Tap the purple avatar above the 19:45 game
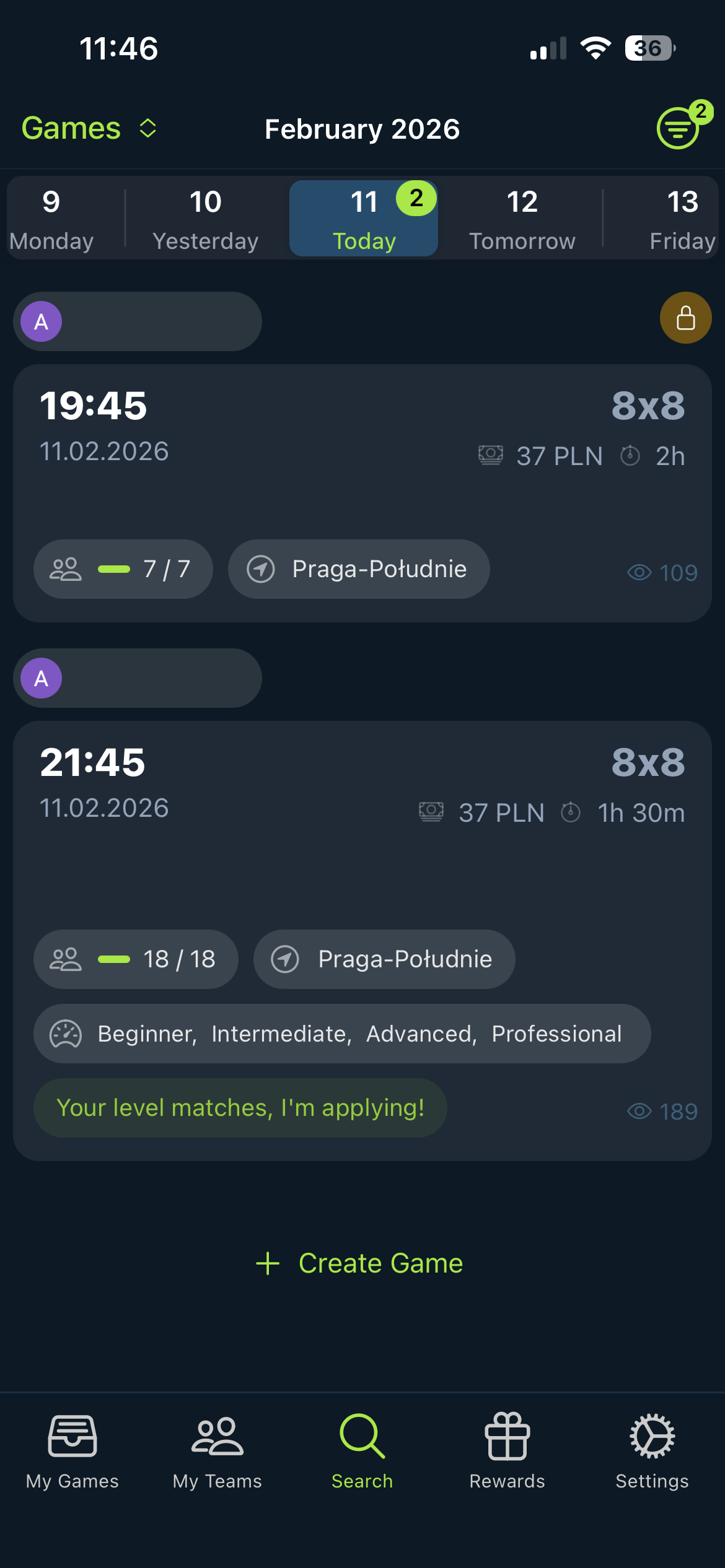The image size is (725, 1568). tap(41, 321)
